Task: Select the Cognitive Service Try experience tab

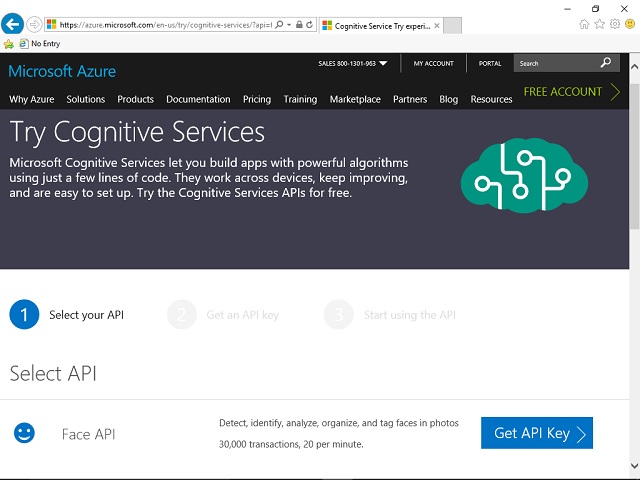Action: click(381, 26)
